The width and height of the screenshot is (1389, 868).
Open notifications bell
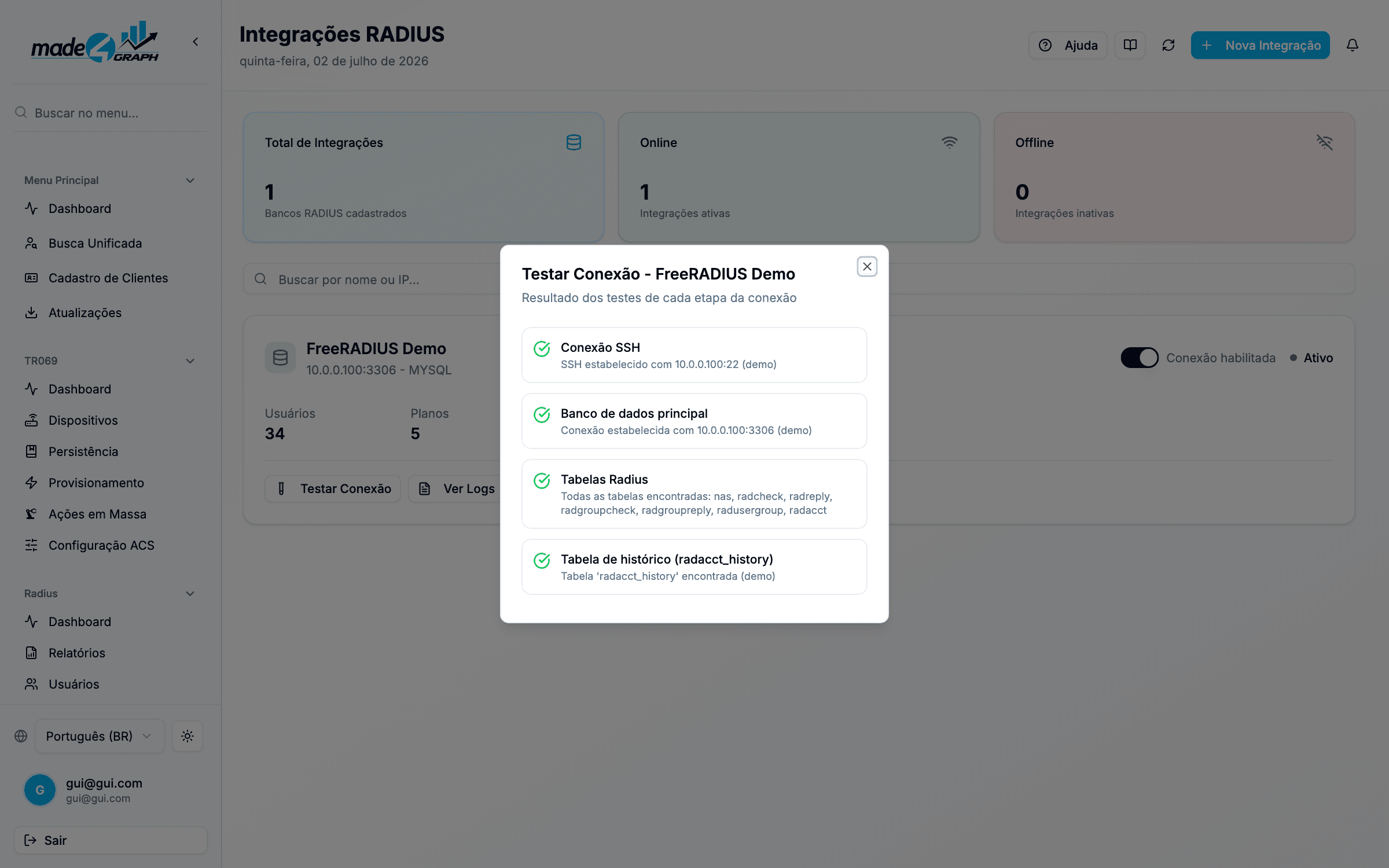coord(1353,45)
